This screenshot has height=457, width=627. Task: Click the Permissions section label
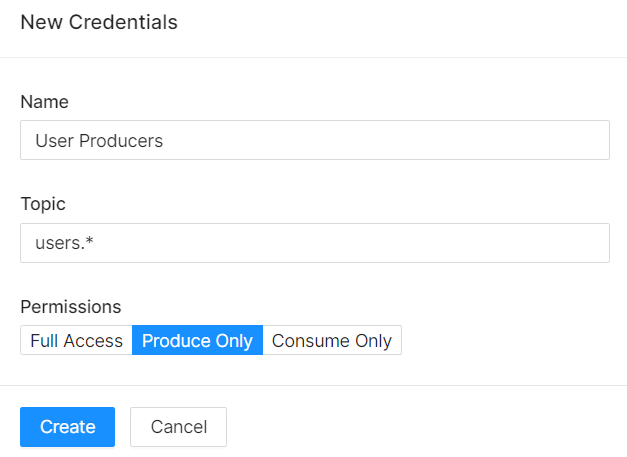(x=71, y=307)
